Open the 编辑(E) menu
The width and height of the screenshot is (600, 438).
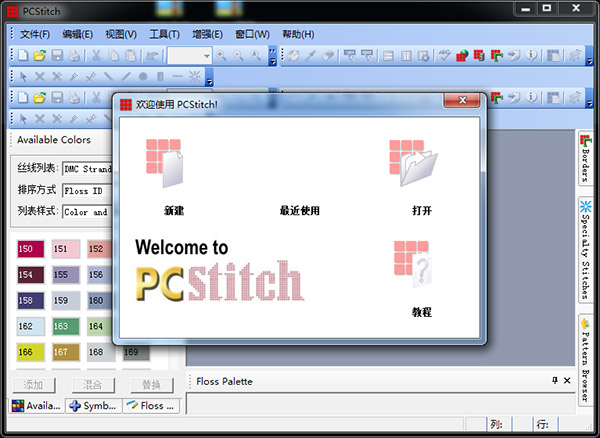78,34
